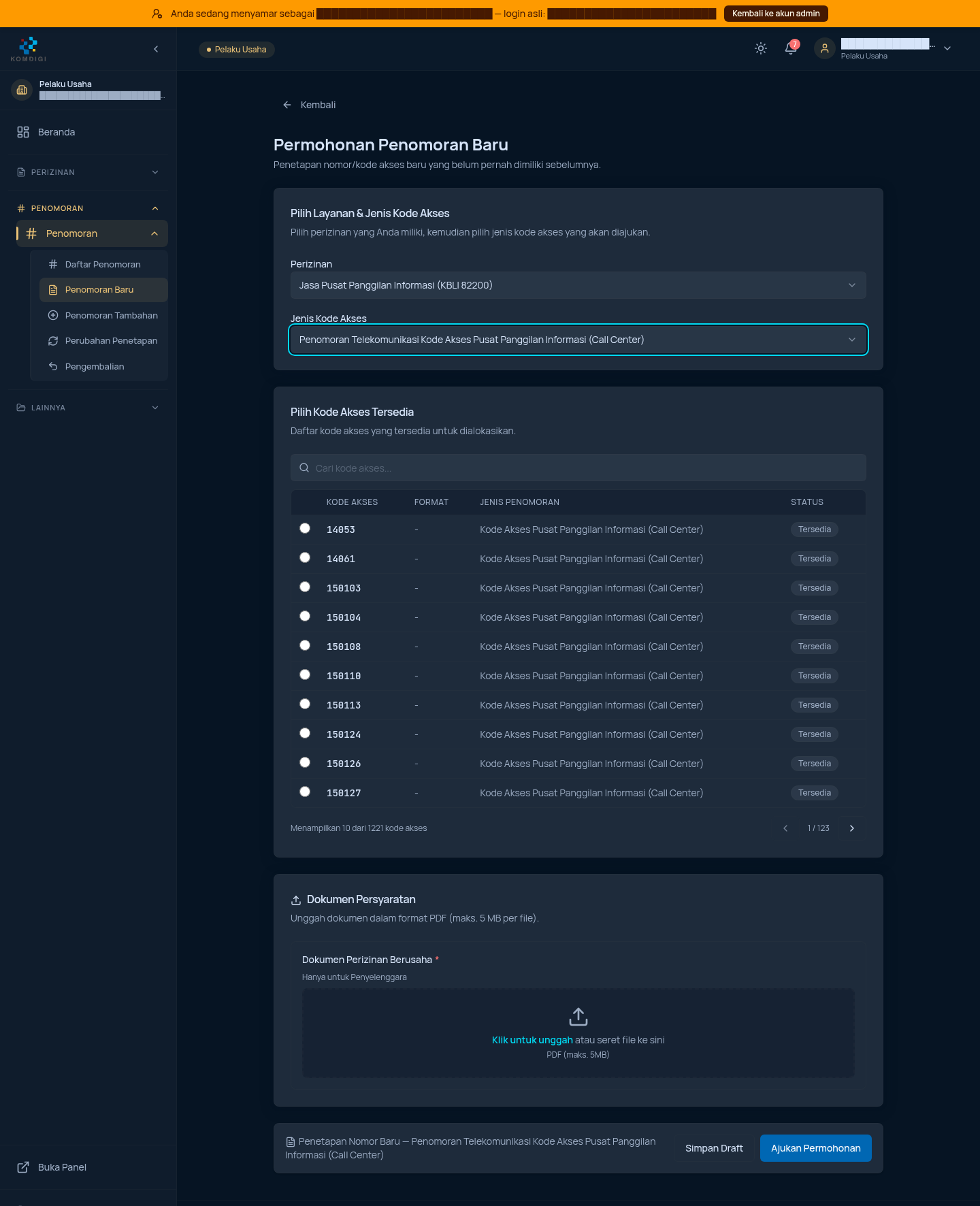Open the Perizinan dropdown
Screen dimensions: 980x1206
tap(578, 285)
